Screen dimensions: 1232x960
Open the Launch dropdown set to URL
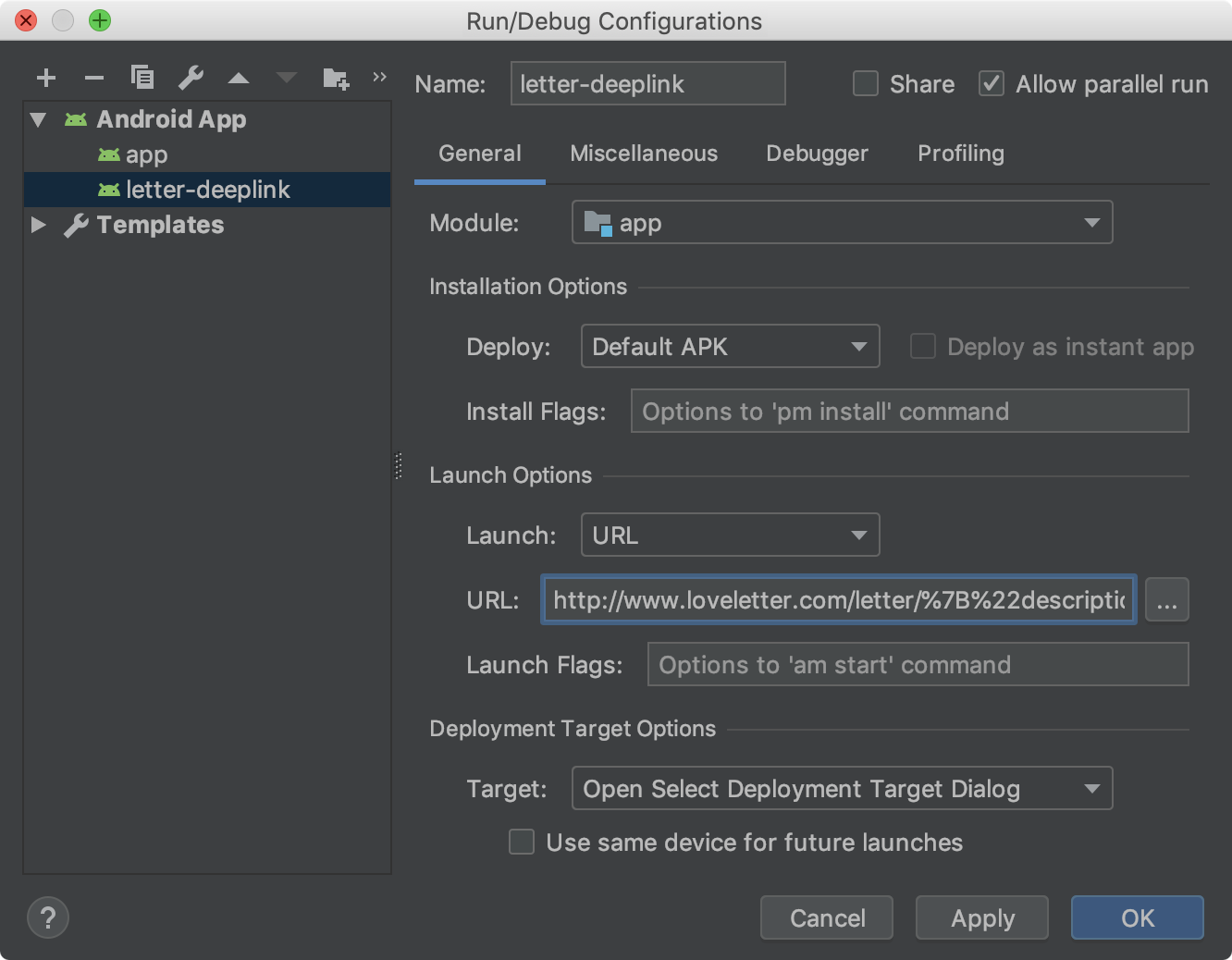click(730, 535)
